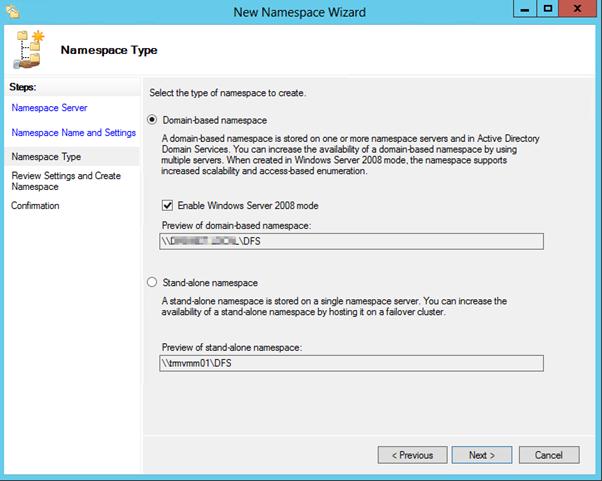Click the Namespace Type page heading
Viewport: 602px width, 481px height.
(x=109, y=50)
